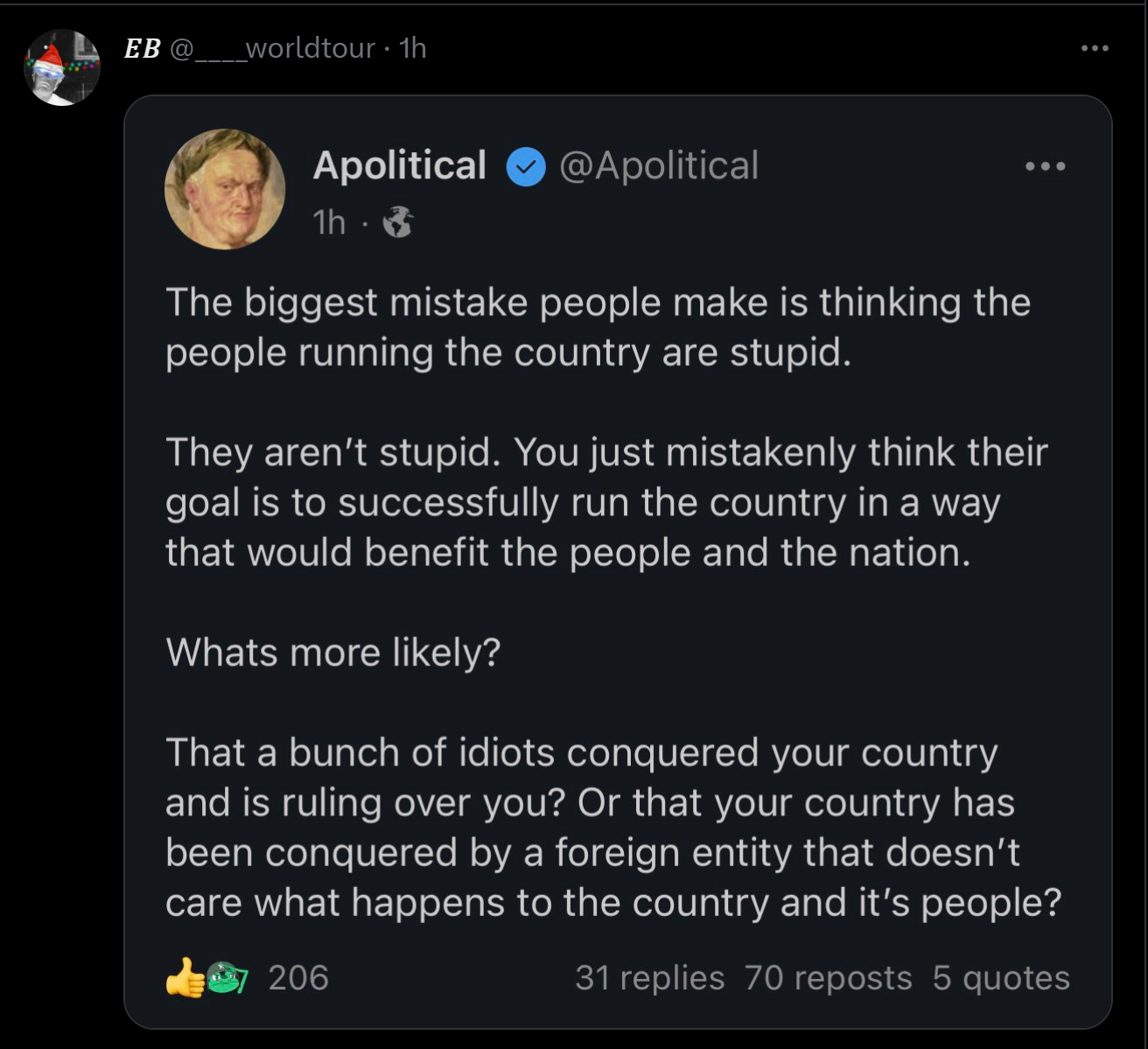Click the outer post's 1h timestamp

pyautogui.click(x=412, y=48)
